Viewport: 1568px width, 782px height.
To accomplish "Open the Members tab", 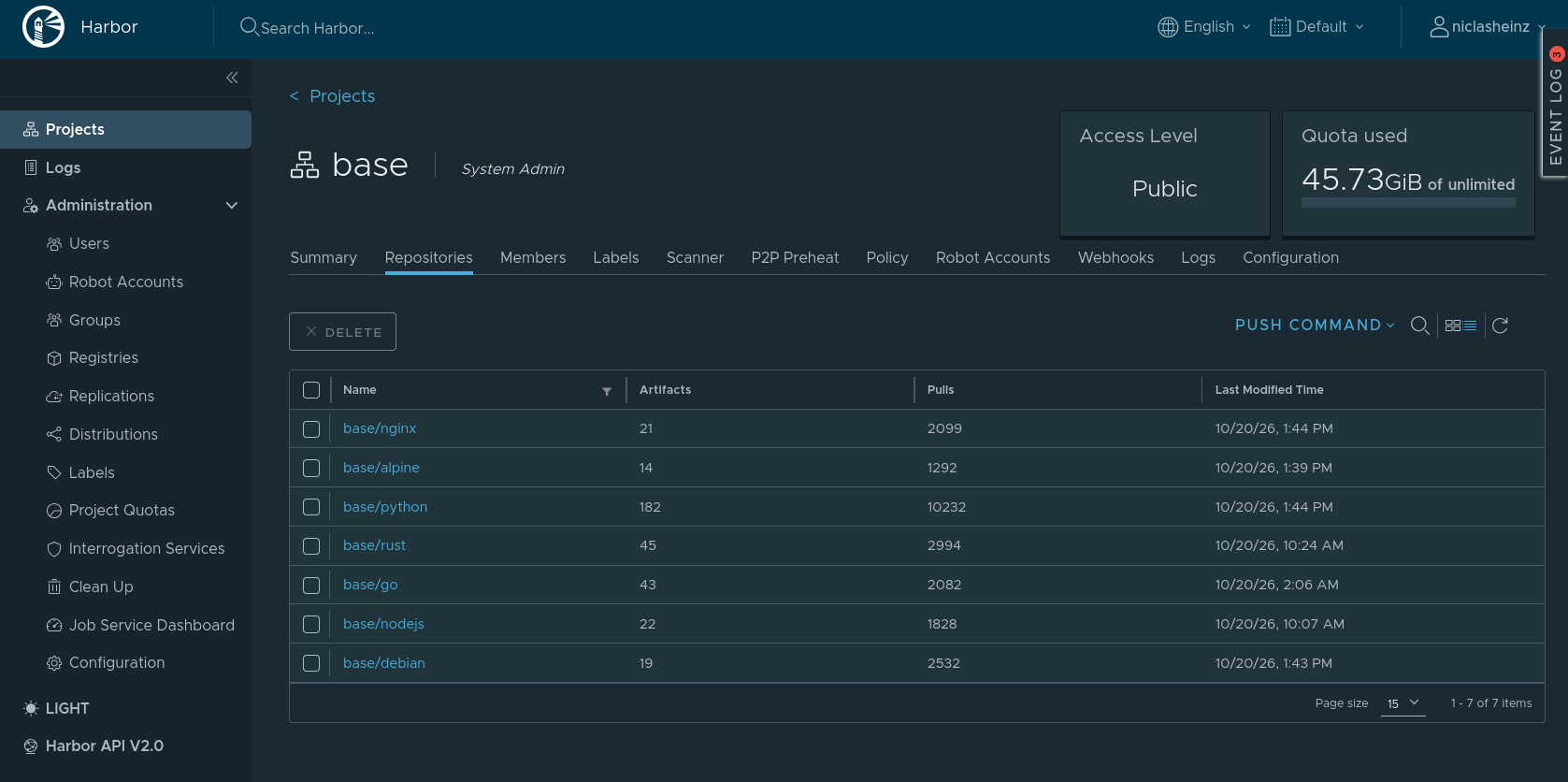I will pos(533,258).
